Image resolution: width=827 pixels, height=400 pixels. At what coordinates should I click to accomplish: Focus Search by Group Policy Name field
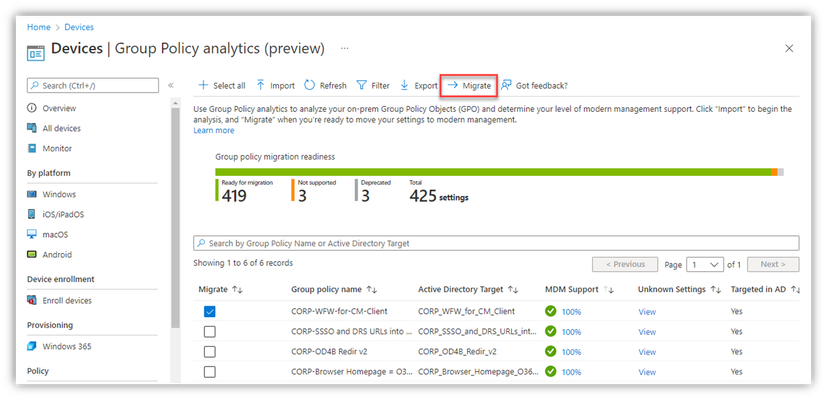pos(496,243)
